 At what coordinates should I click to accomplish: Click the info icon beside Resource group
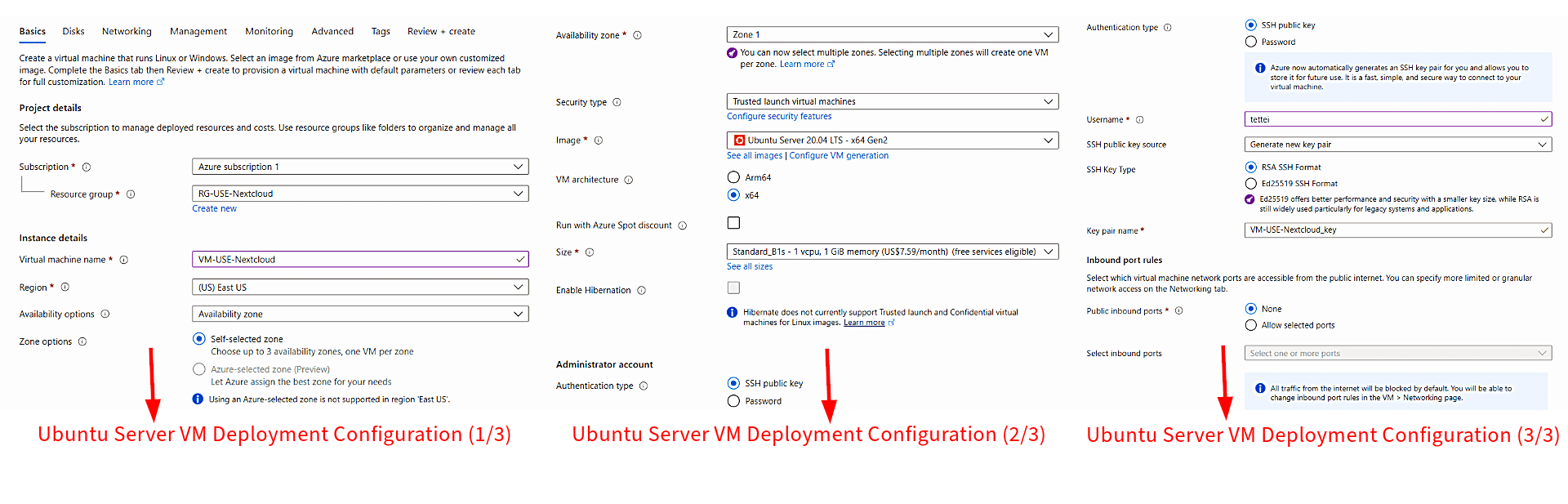pyautogui.click(x=131, y=194)
